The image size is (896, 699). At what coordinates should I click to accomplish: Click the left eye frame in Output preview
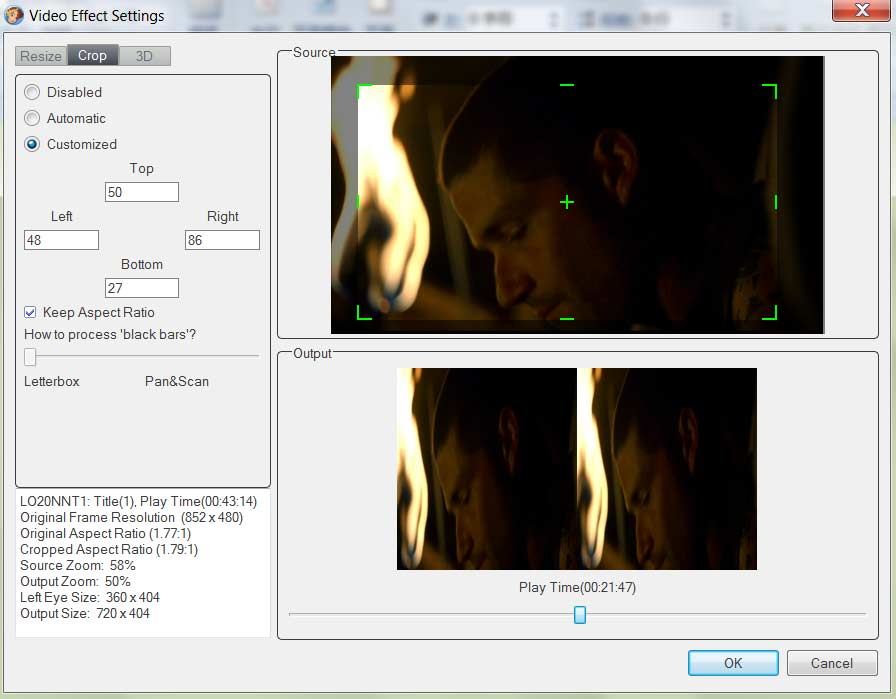[x=487, y=469]
